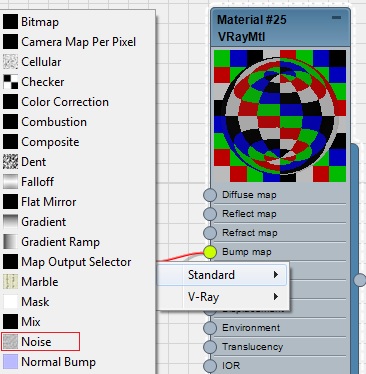The image size is (366, 374).
Task: Choose Color Correction from the list
Action: (65, 102)
